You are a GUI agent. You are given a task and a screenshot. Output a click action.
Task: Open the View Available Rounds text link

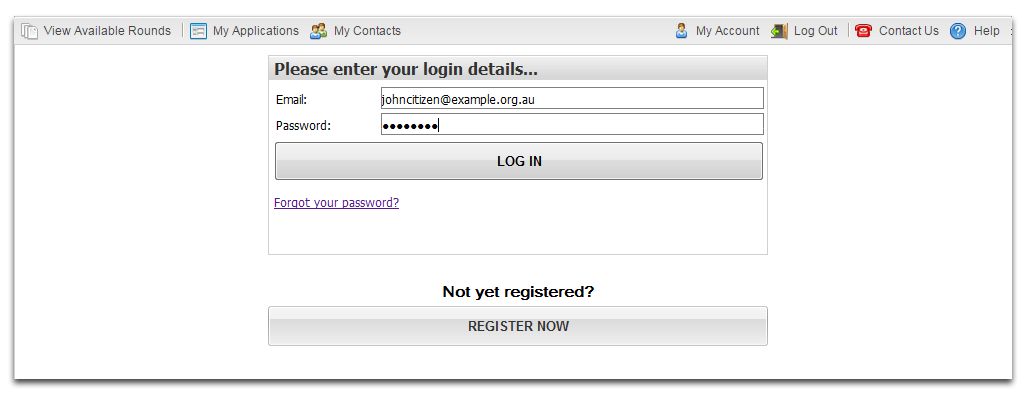coord(107,31)
